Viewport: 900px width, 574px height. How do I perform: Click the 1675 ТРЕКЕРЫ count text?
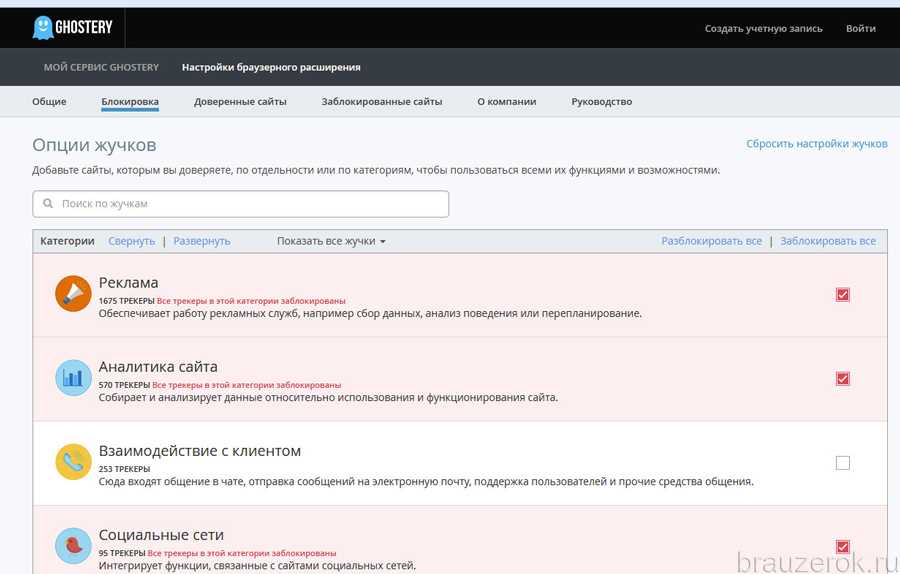click(126, 301)
